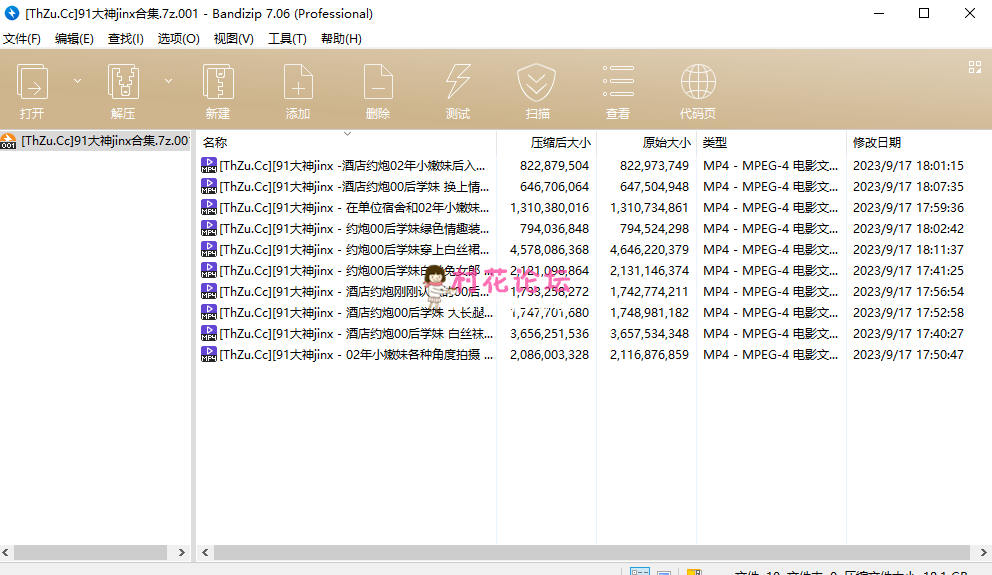Click left arrow of file list scrollbar
The image size is (992, 575).
pos(205,552)
